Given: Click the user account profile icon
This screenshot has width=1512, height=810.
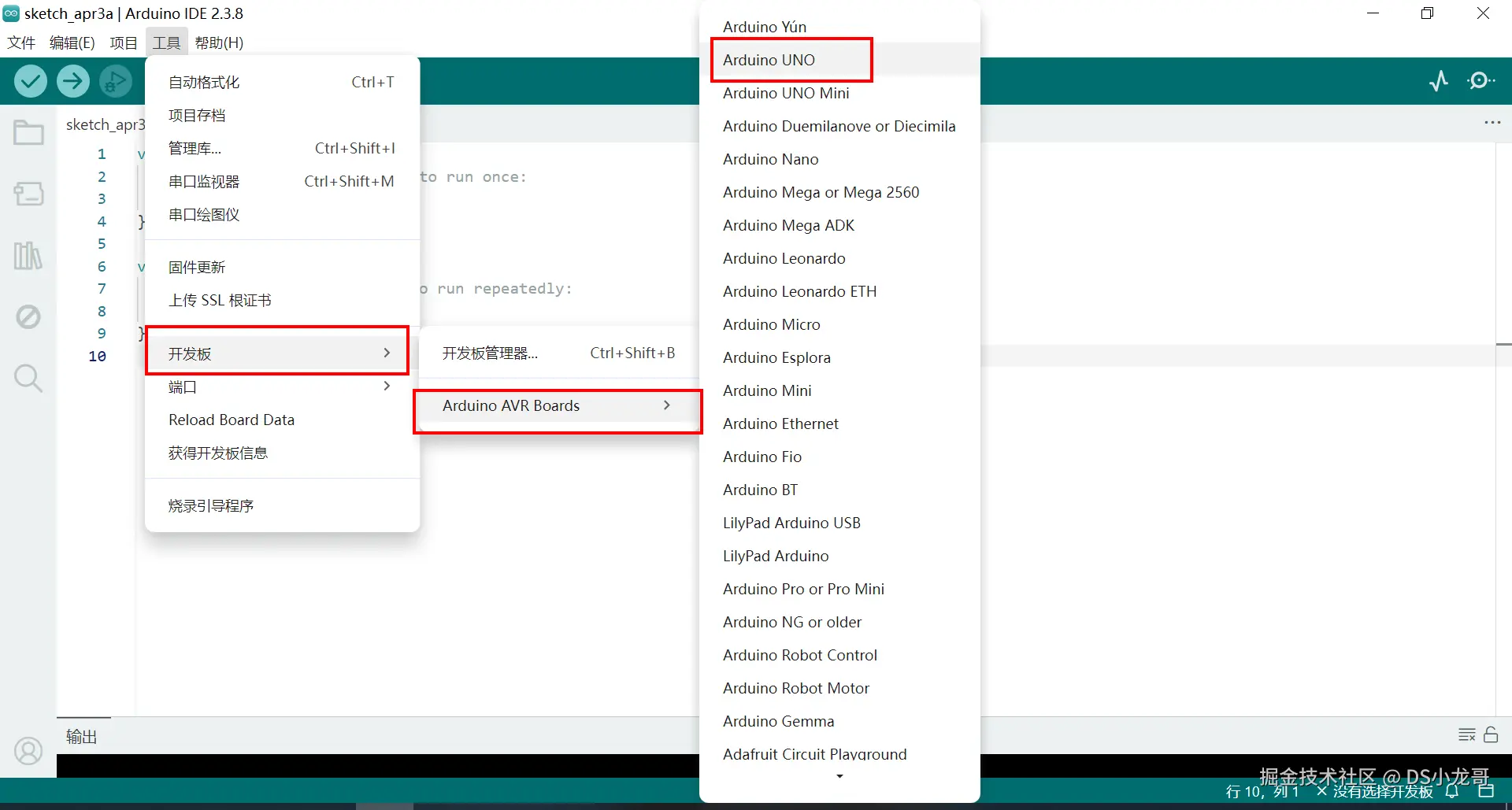Looking at the screenshot, I should coord(28,751).
